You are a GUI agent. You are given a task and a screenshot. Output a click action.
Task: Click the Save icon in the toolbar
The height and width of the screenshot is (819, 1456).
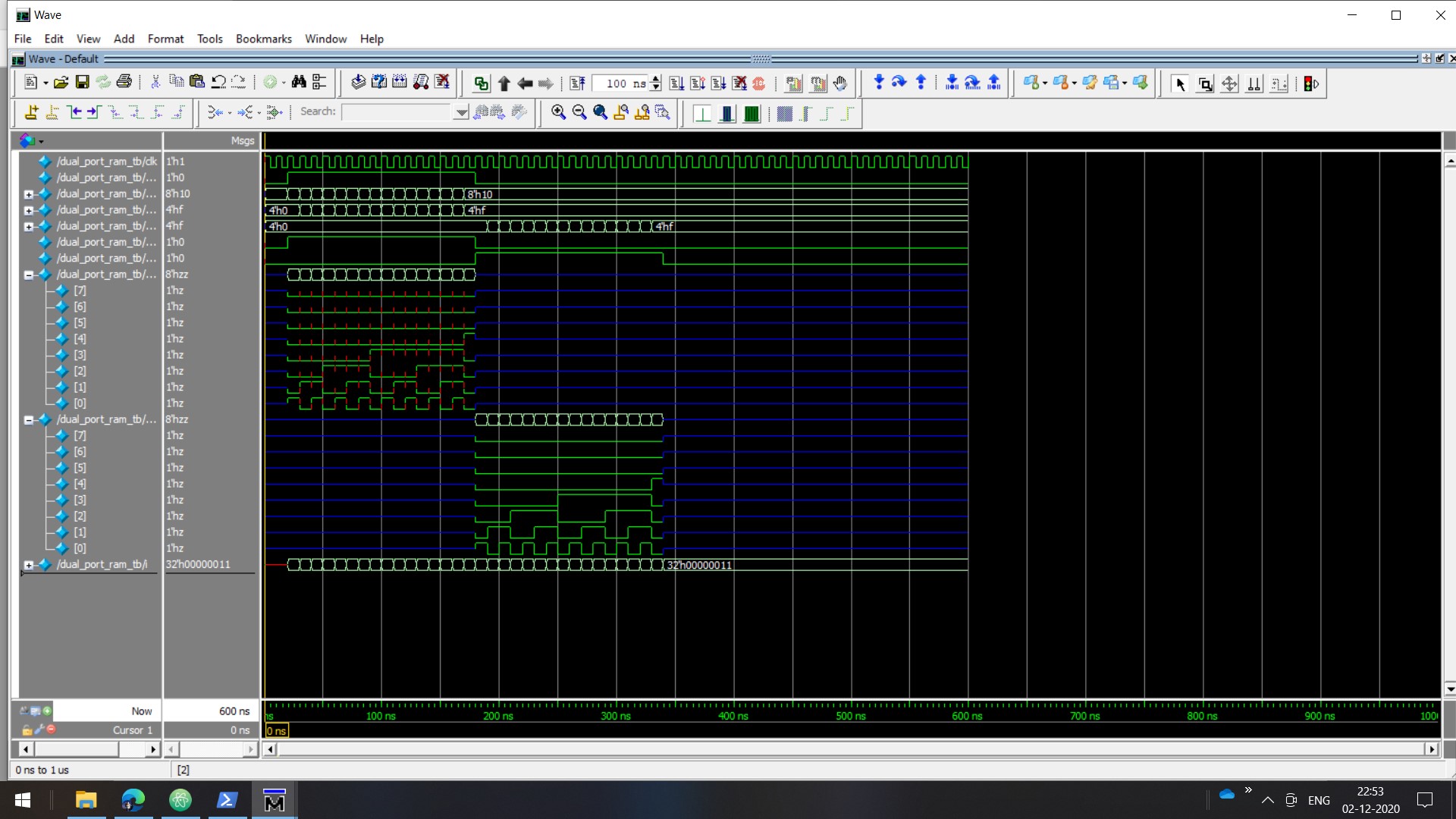tap(83, 83)
